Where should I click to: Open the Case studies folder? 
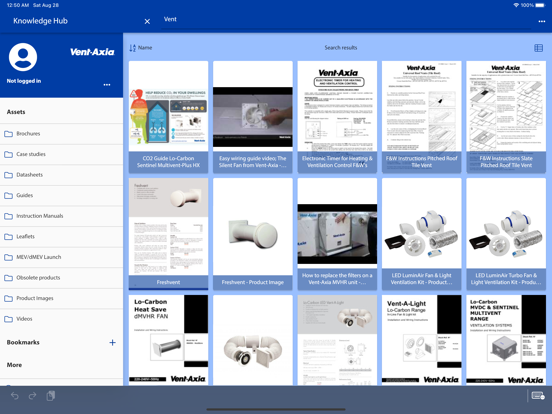62,154
